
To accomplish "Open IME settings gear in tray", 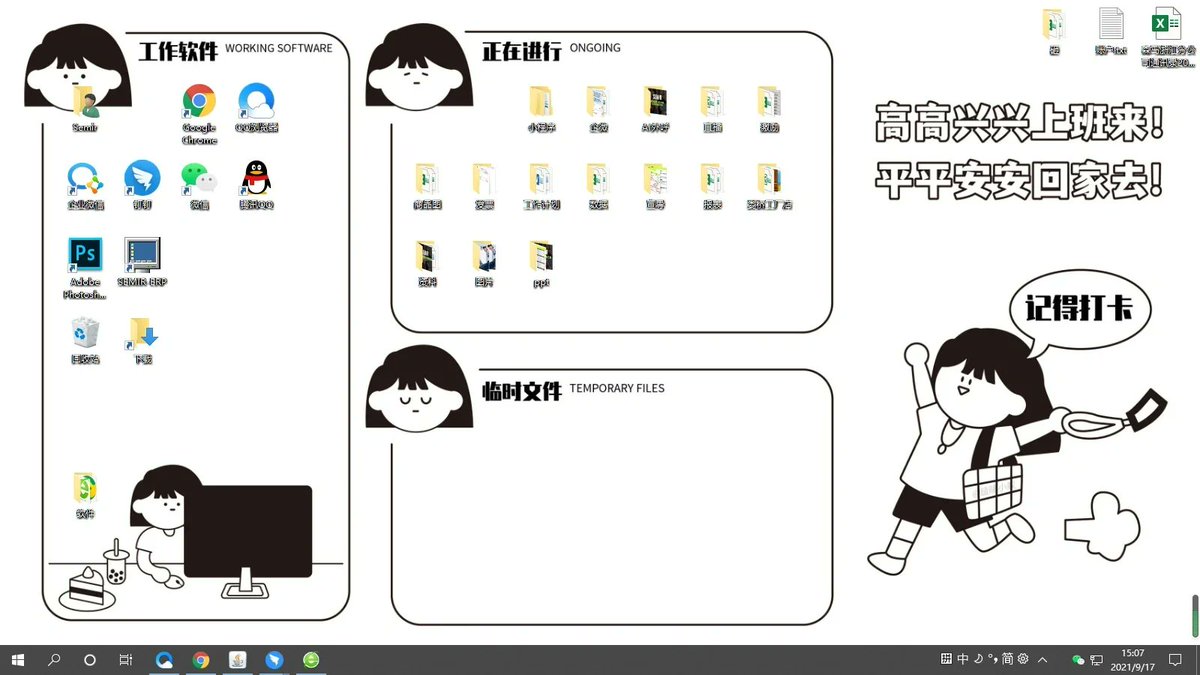I will pos(1022,660).
